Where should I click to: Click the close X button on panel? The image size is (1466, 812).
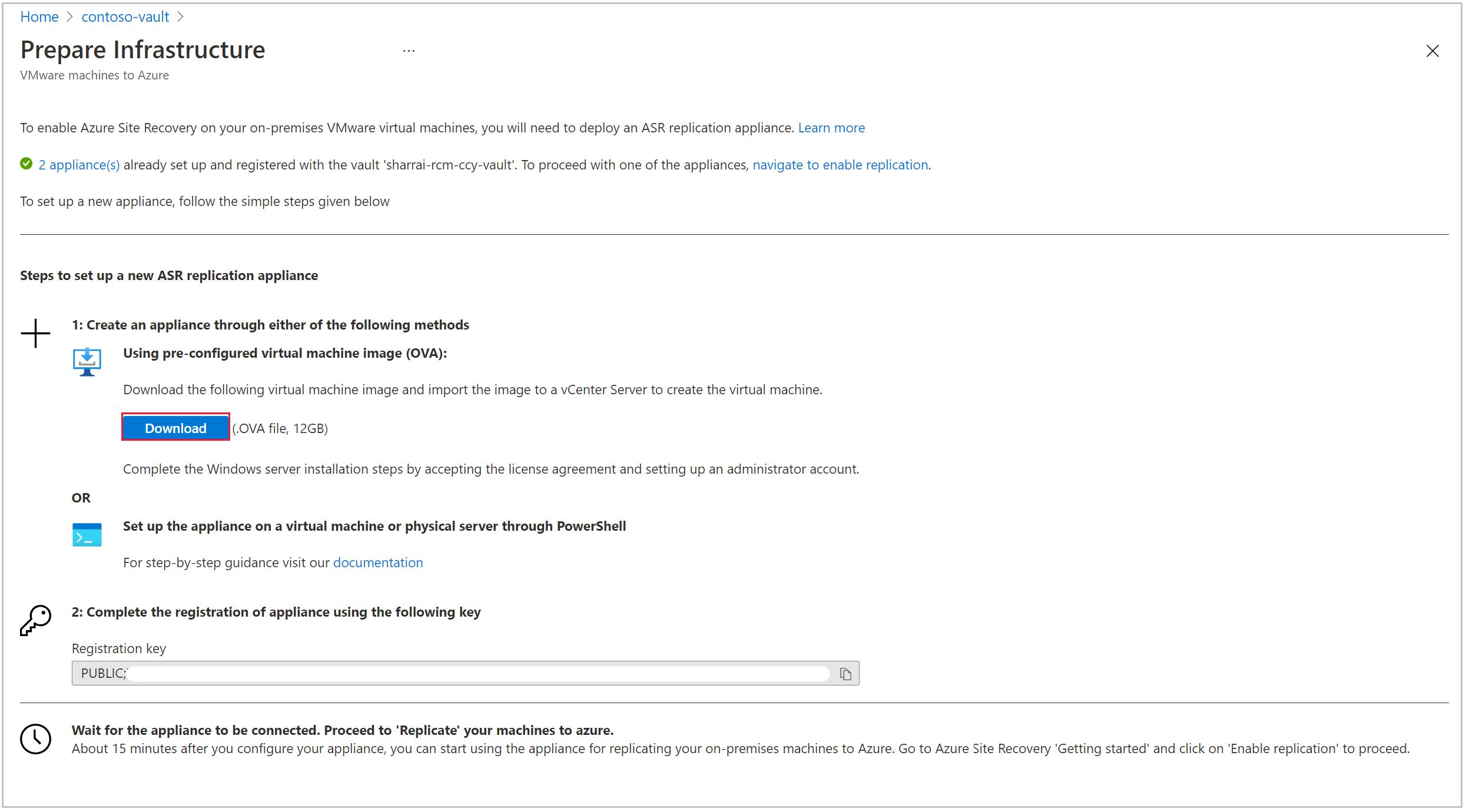(1433, 50)
